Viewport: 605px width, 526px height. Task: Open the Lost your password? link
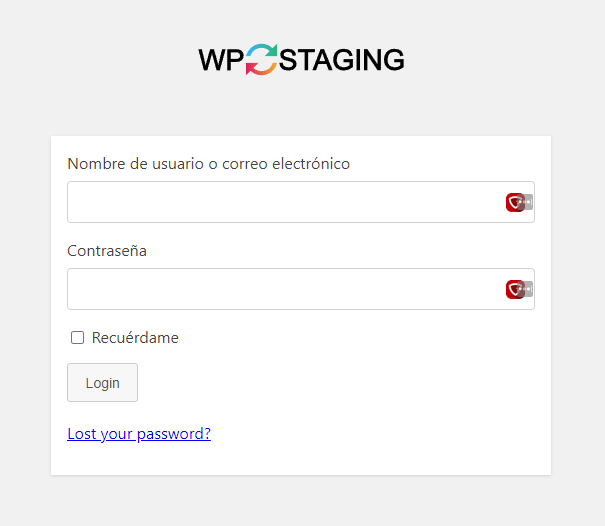point(139,434)
